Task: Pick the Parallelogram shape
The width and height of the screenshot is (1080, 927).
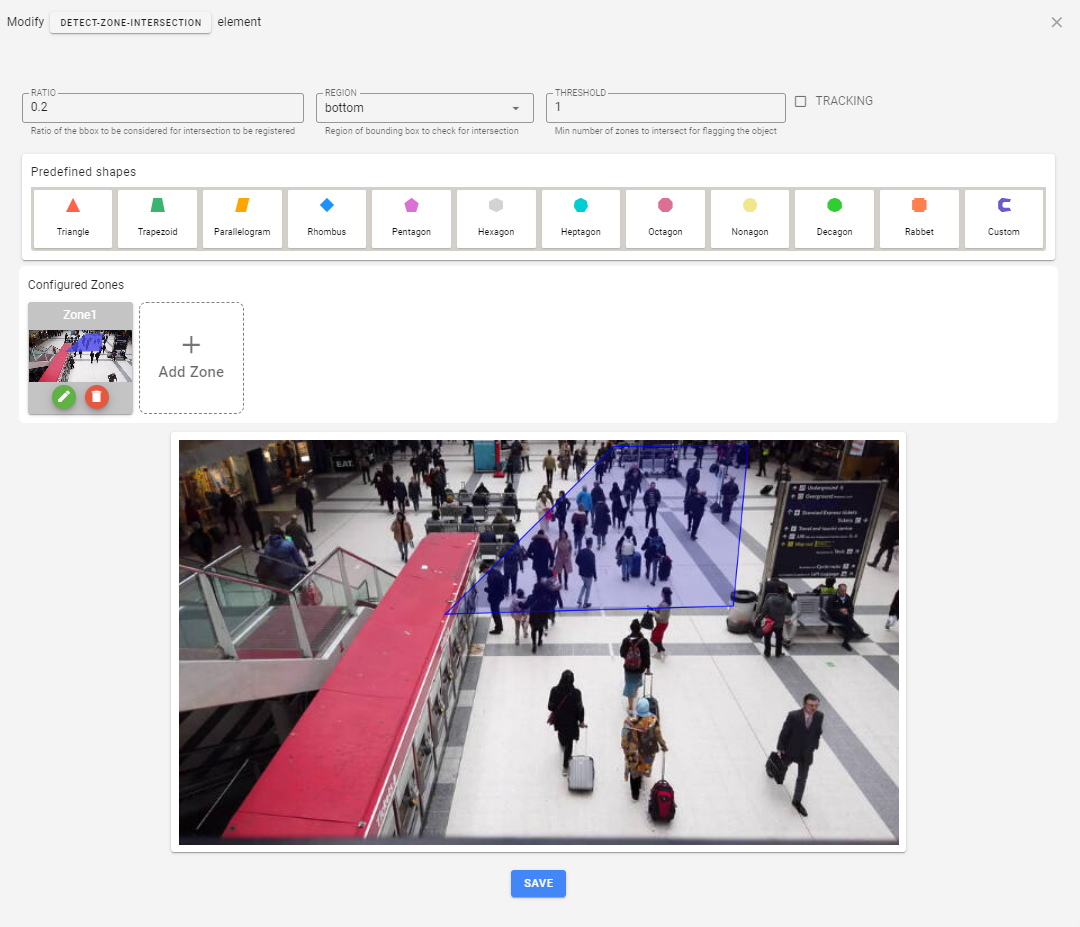Action: (242, 218)
